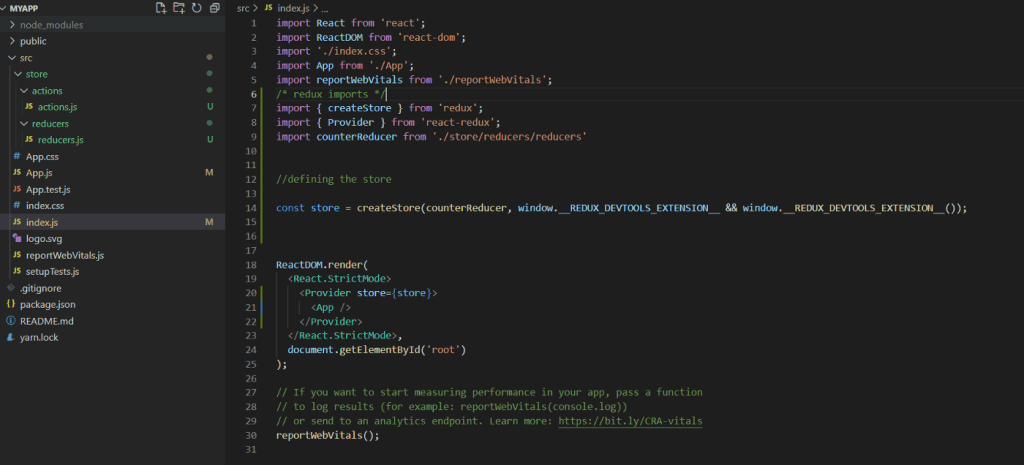Select yarn.lock in the Explorer
1024x465 pixels.
click(40, 337)
